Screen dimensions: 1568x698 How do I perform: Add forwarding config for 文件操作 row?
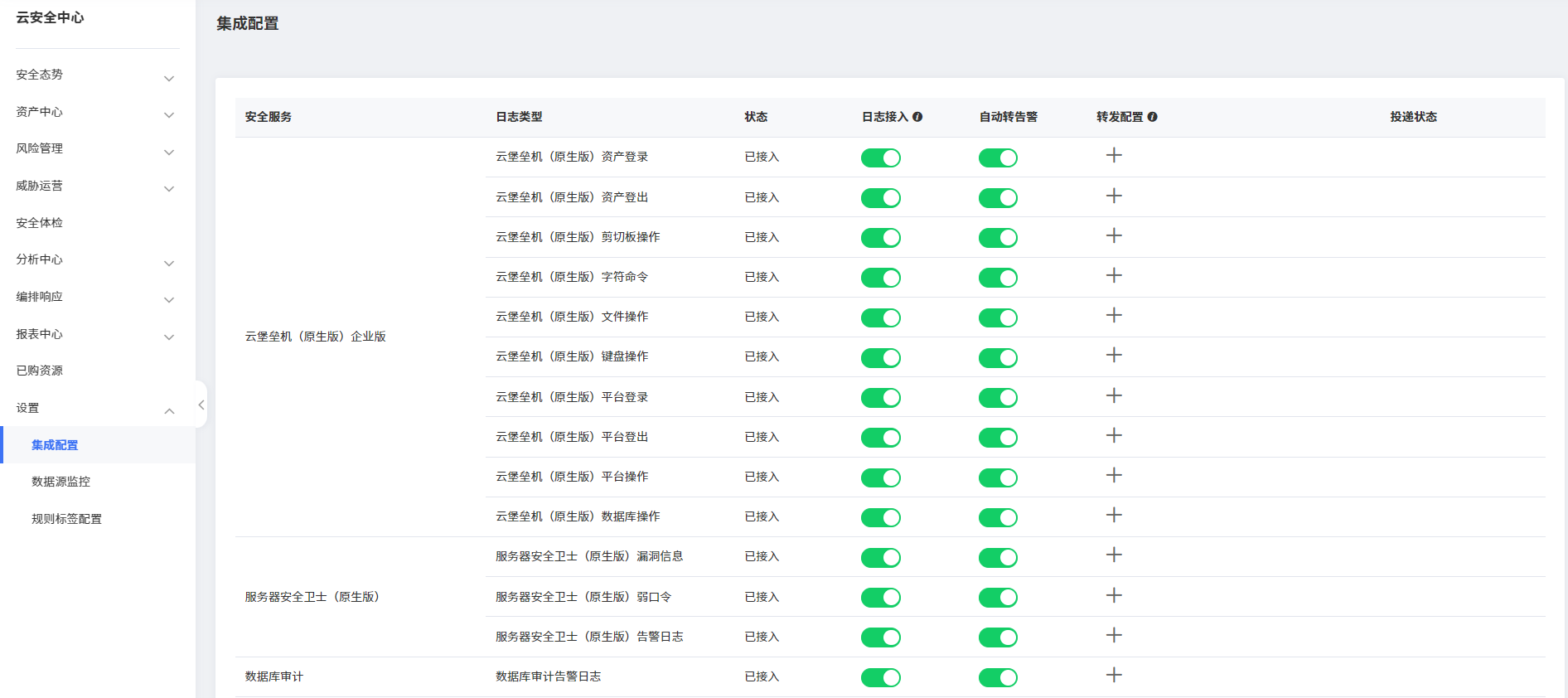pos(1114,315)
